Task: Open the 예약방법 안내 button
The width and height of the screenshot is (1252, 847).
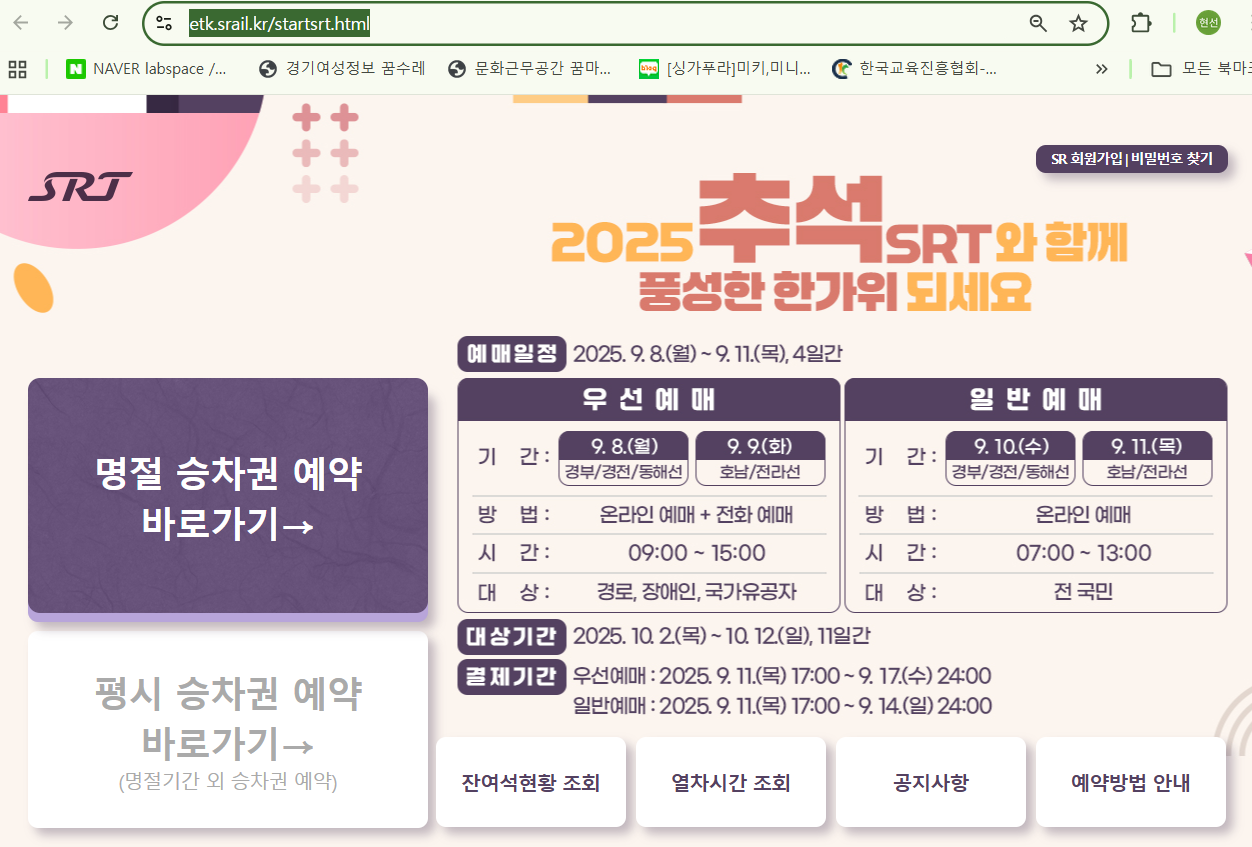Action: point(1131,782)
